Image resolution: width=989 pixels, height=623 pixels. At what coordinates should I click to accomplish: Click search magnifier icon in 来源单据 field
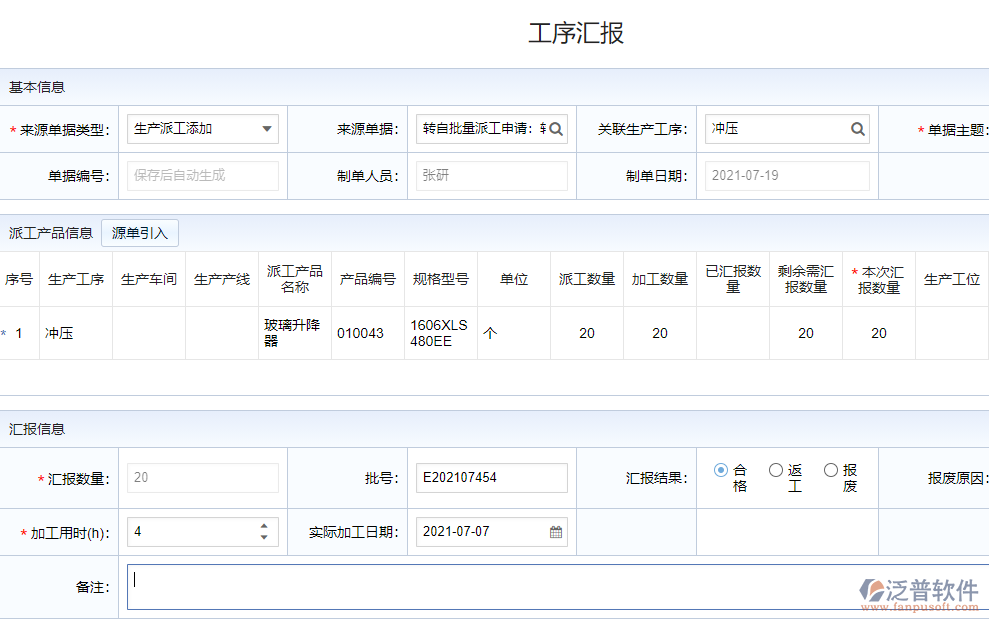557,128
